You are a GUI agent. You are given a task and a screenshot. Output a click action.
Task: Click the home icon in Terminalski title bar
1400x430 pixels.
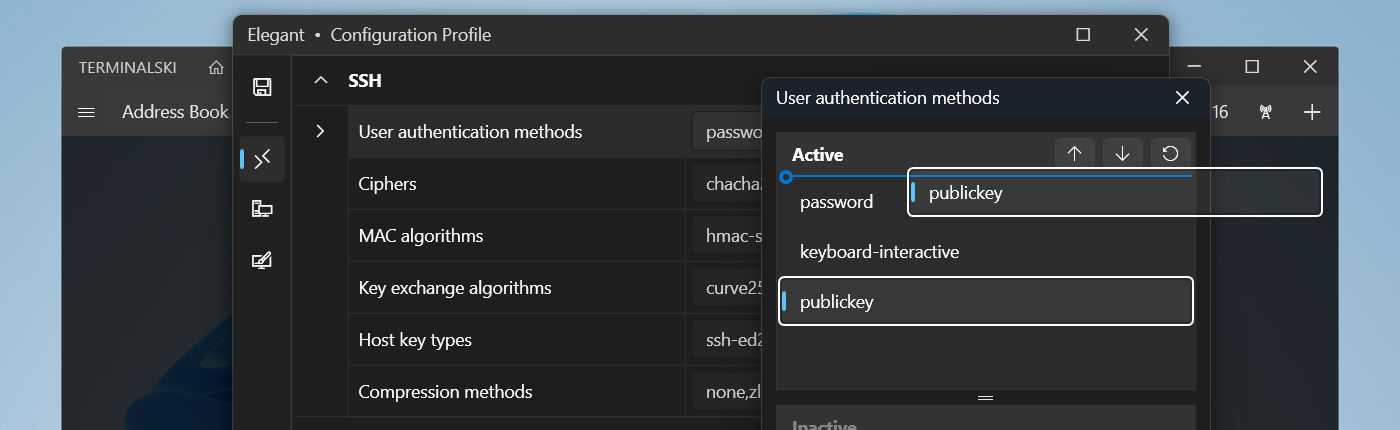(215, 68)
